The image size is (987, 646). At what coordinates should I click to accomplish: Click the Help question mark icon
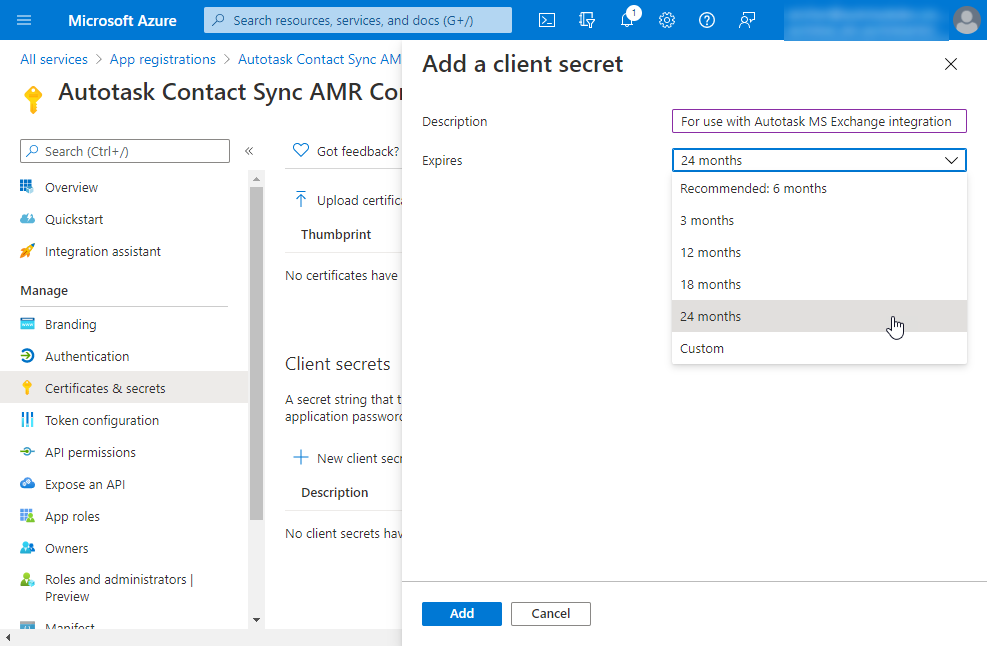[x=707, y=20]
